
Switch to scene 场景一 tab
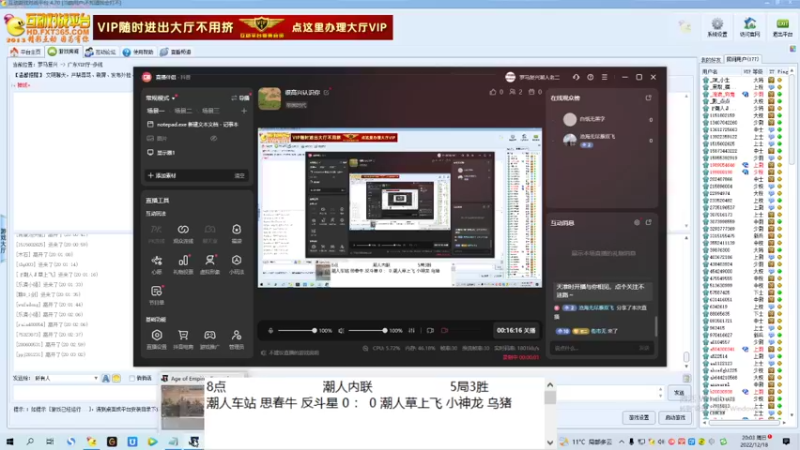tap(155, 111)
